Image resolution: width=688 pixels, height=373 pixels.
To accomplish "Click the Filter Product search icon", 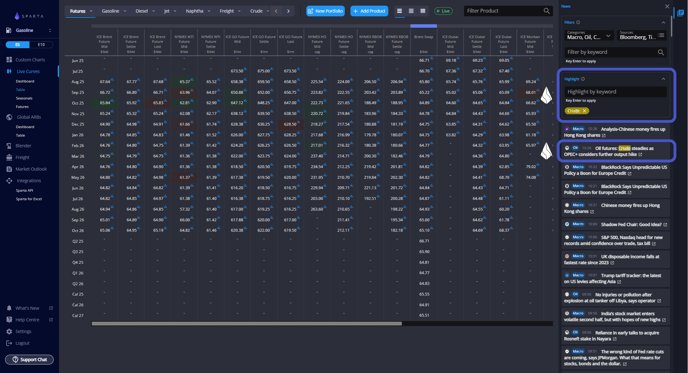I will (x=547, y=11).
